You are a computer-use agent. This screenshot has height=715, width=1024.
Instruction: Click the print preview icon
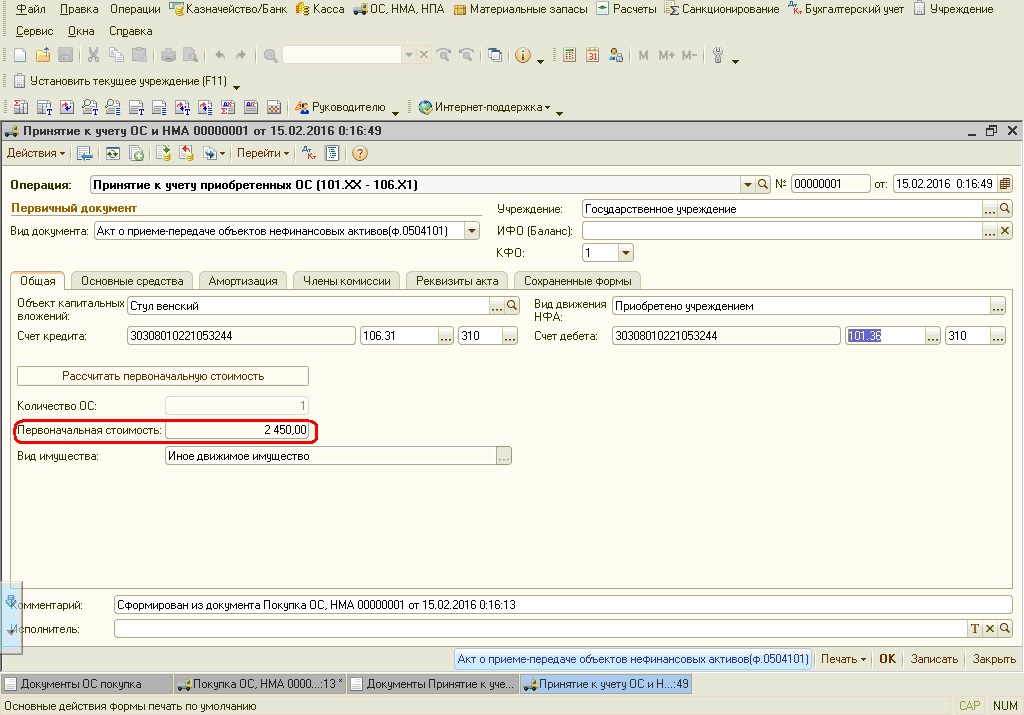(x=190, y=56)
